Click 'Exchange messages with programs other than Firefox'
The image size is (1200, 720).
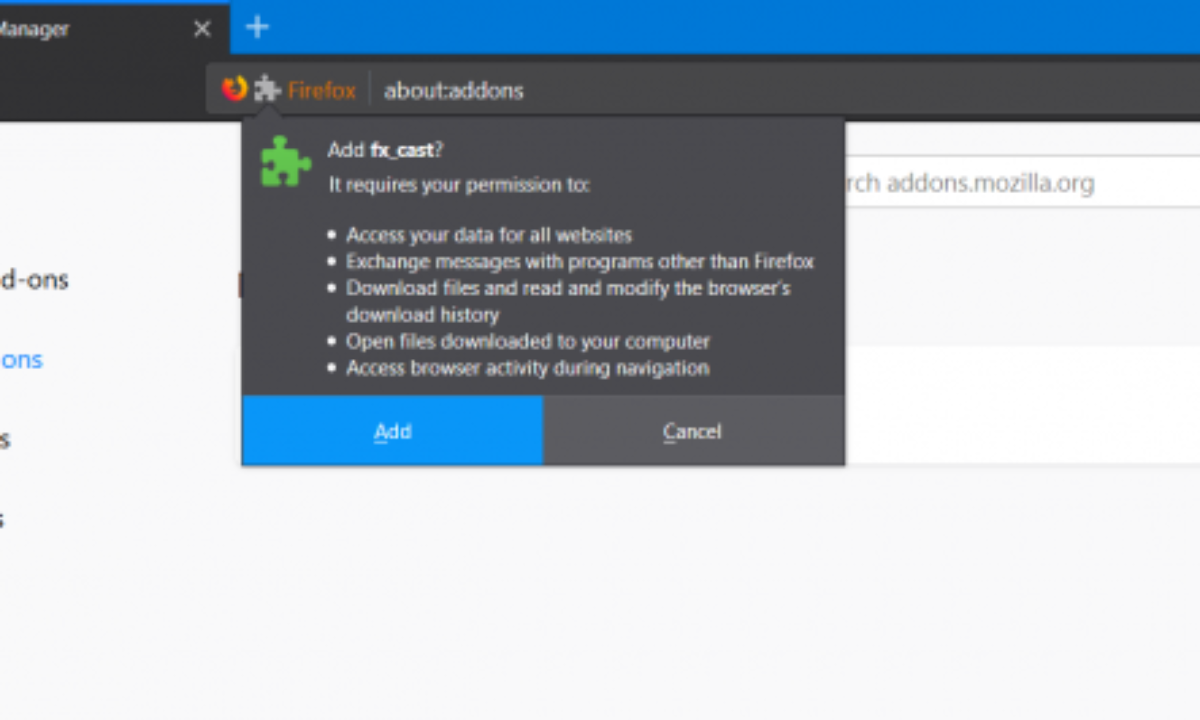click(x=580, y=262)
